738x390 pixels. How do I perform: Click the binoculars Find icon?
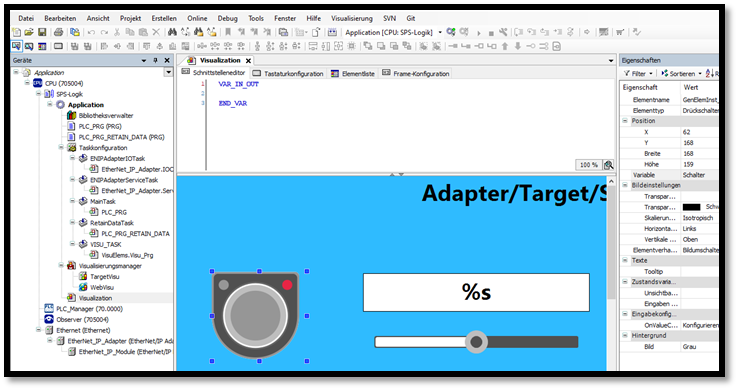click(x=172, y=32)
